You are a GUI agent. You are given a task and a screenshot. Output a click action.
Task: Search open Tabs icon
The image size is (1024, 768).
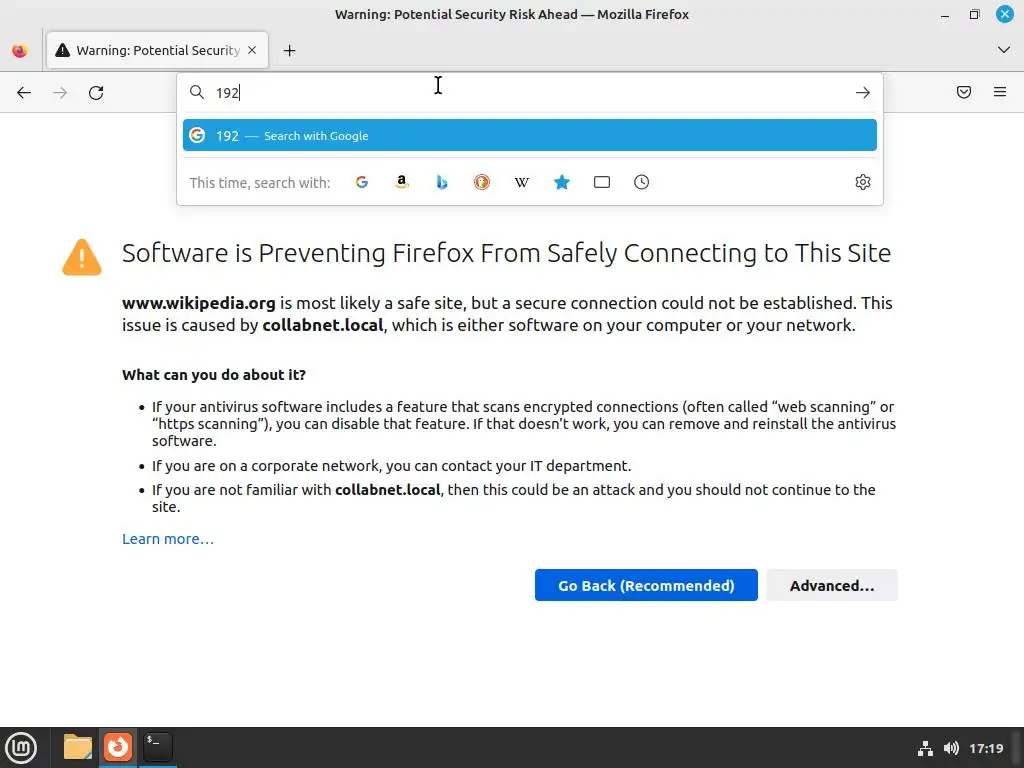point(602,182)
